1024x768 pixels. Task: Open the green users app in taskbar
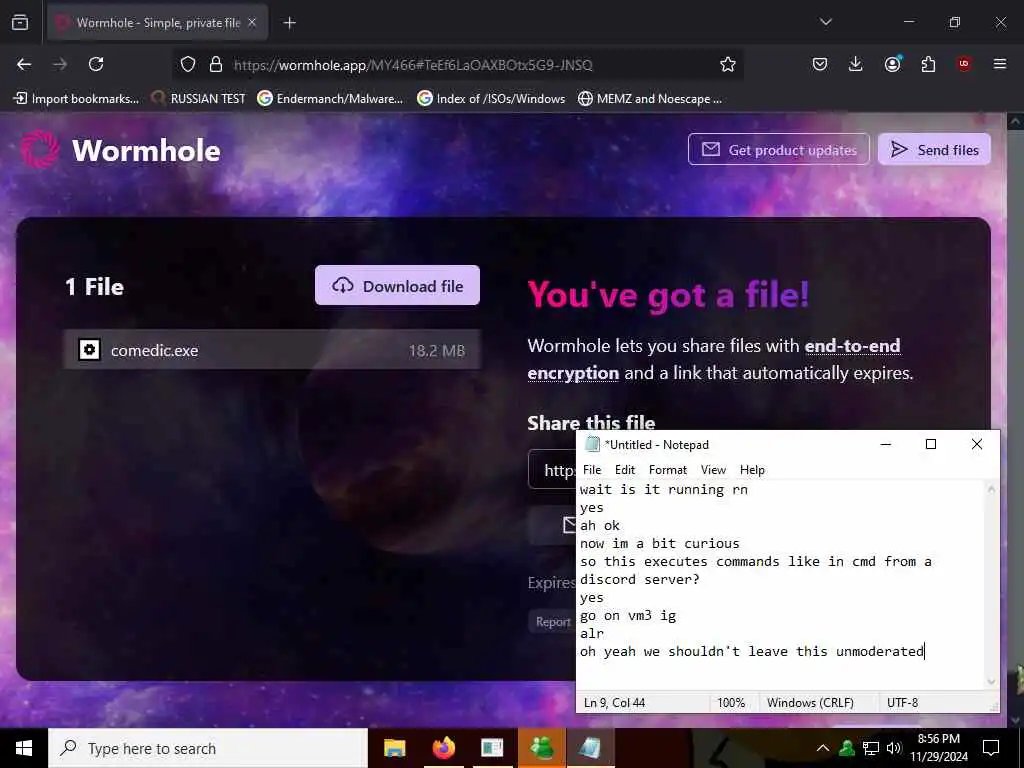click(541, 748)
